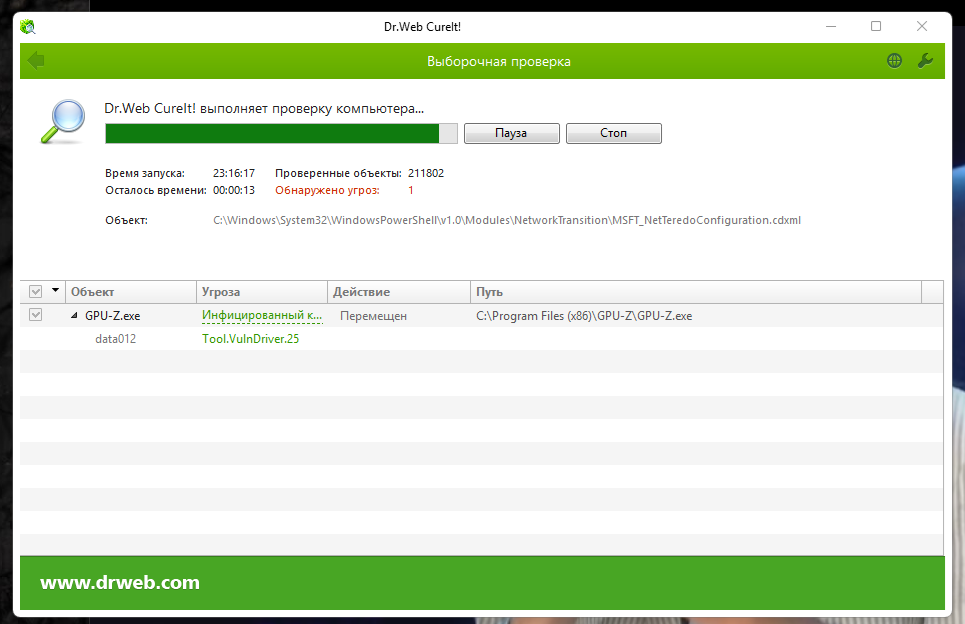965x624 pixels.
Task: Click the start time value 23:16:17
Action: (x=234, y=173)
